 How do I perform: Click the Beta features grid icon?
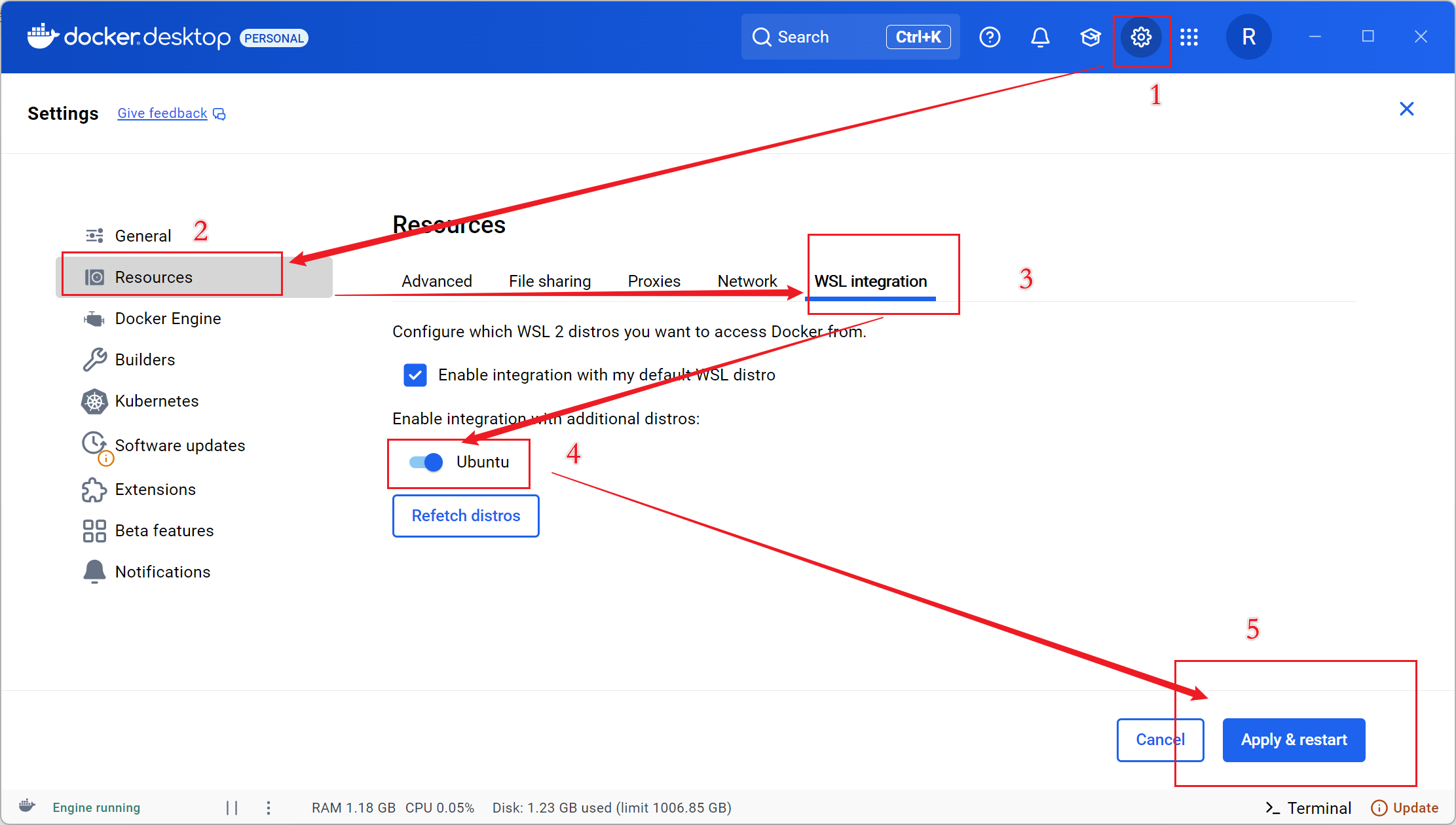94,531
